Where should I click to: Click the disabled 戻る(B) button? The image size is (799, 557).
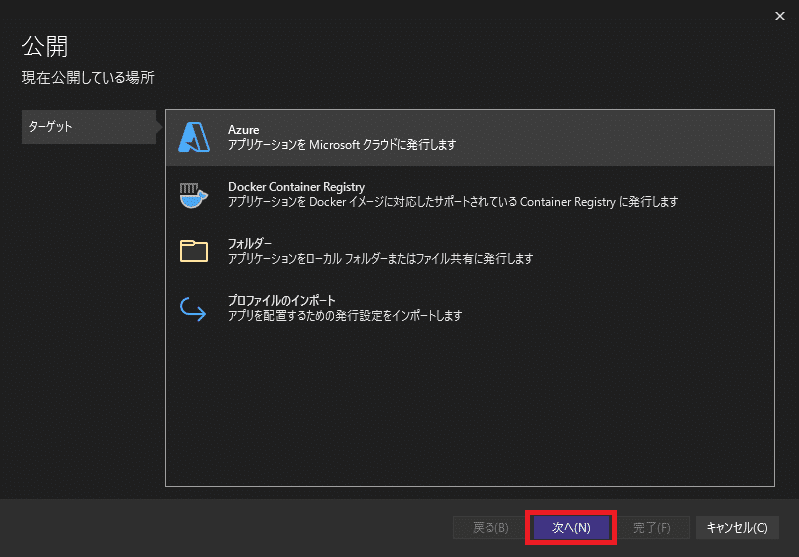pos(490,527)
